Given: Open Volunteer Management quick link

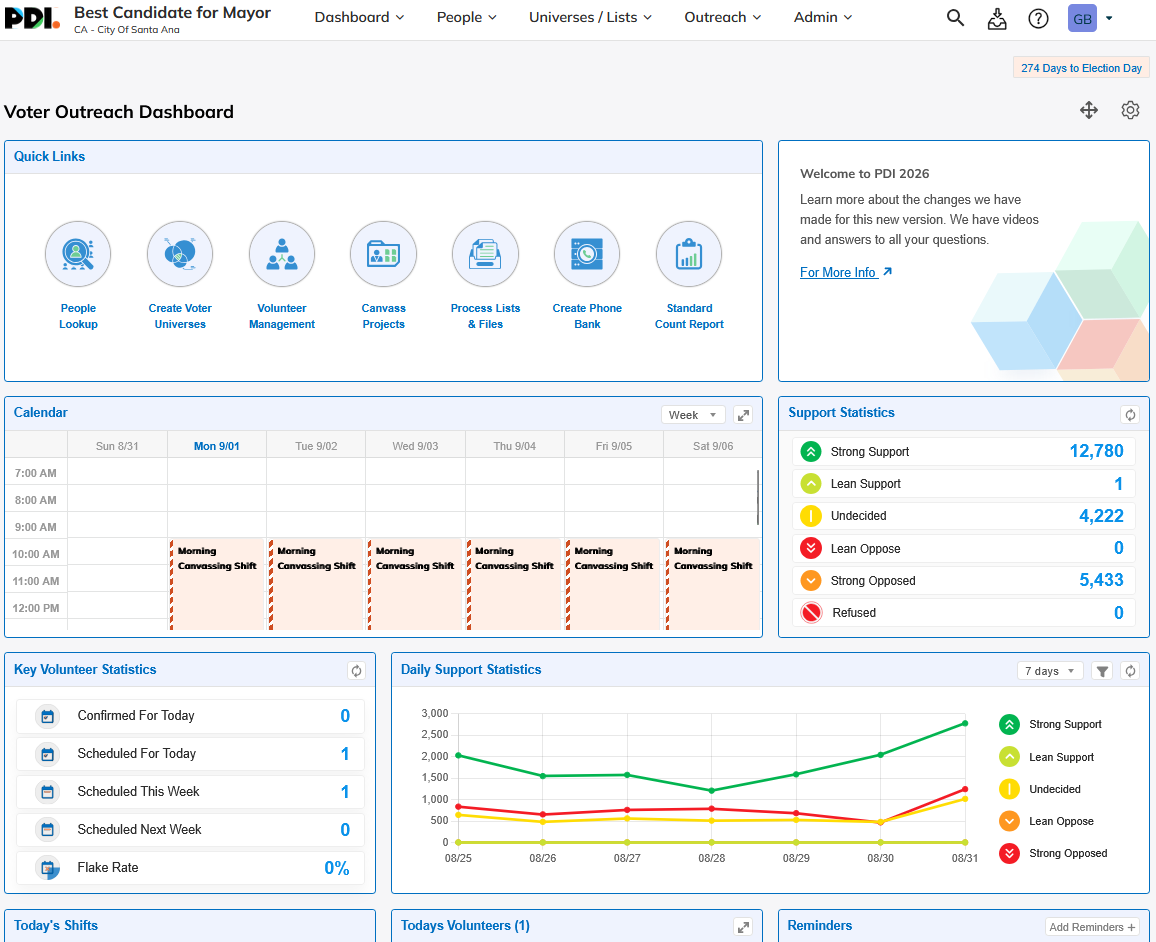Looking at the screenshot, I should point(282,254).
